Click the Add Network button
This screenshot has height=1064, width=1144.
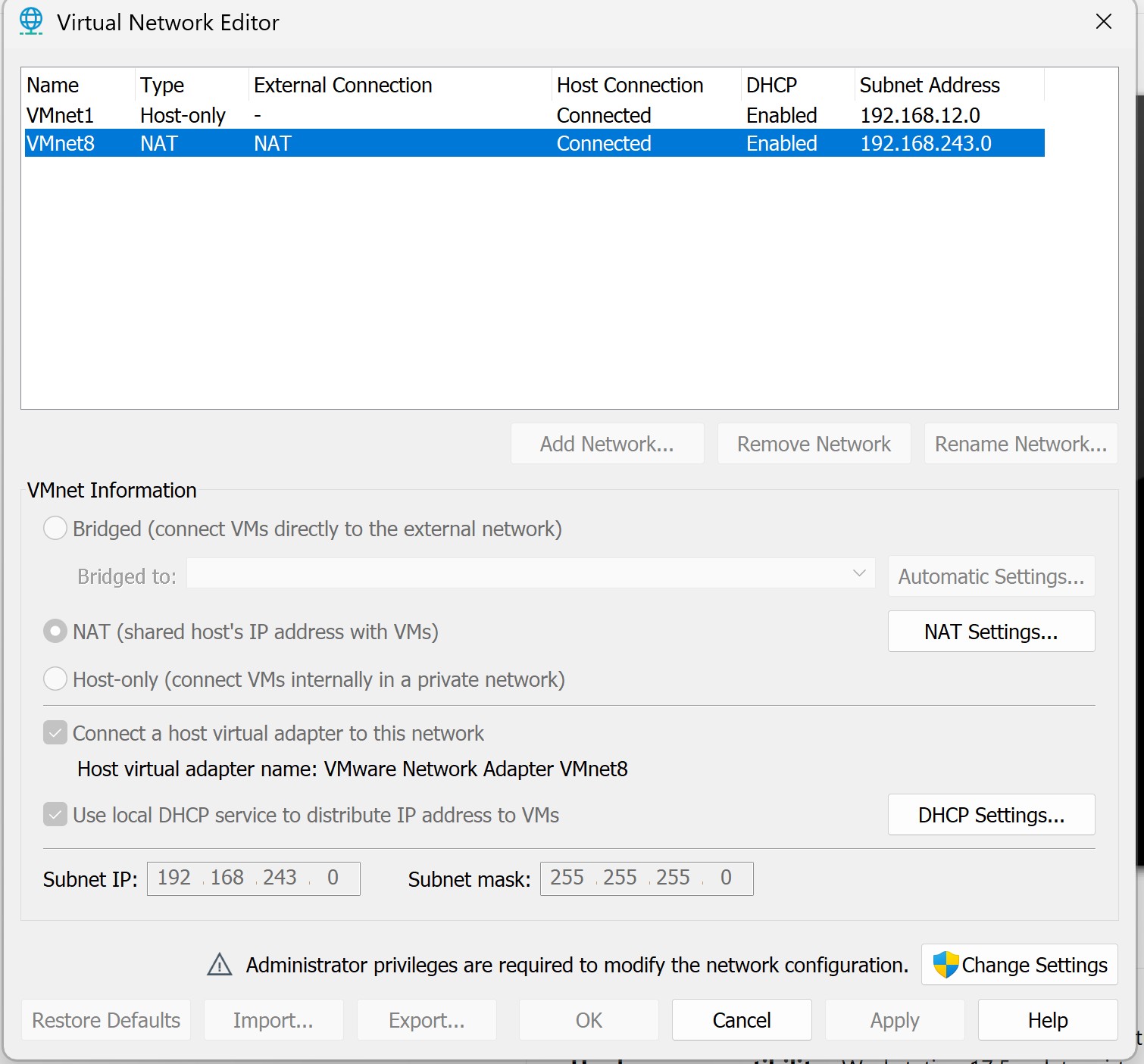click(x=607, y=444)
